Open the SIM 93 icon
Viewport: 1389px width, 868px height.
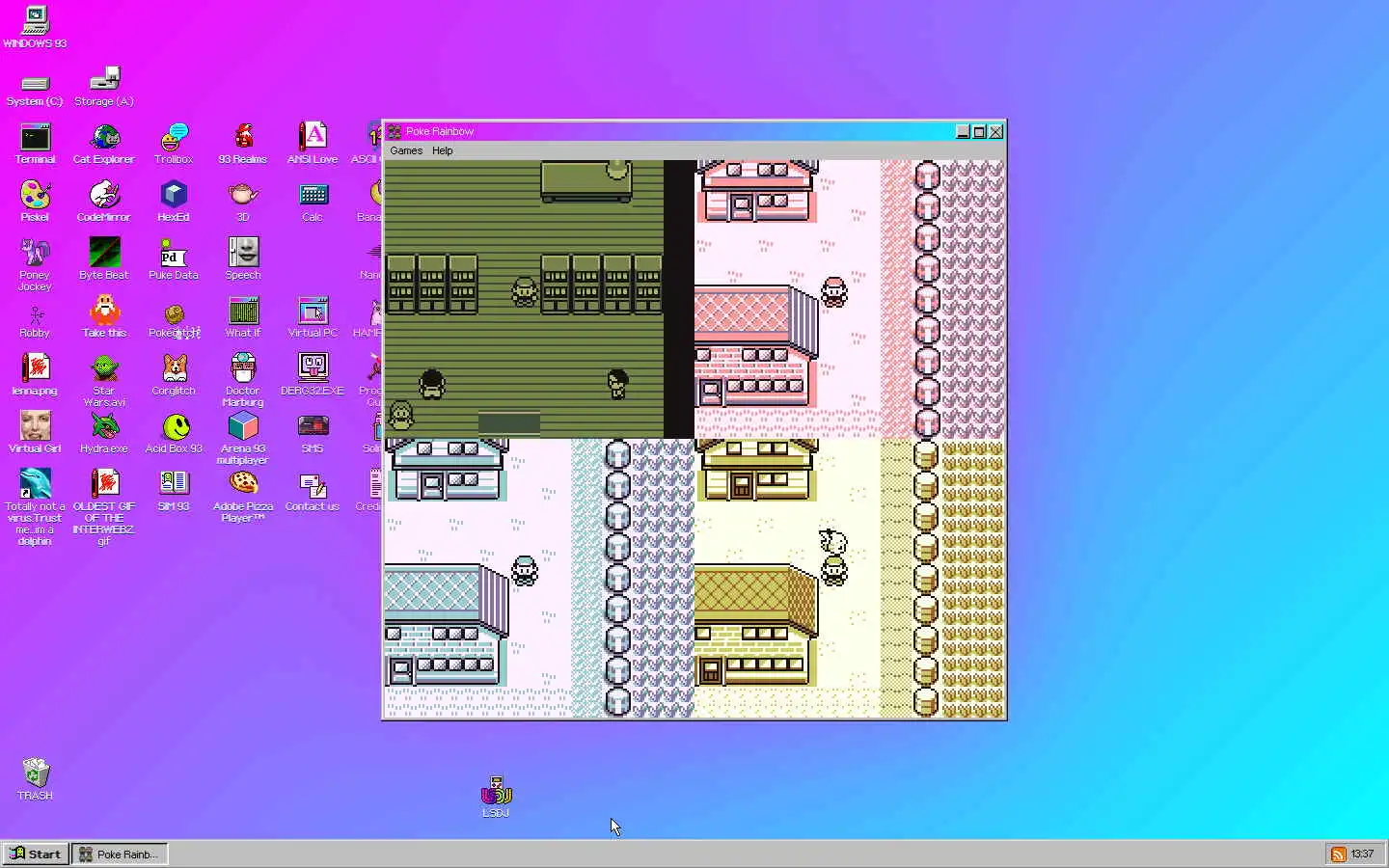point(174,491)
